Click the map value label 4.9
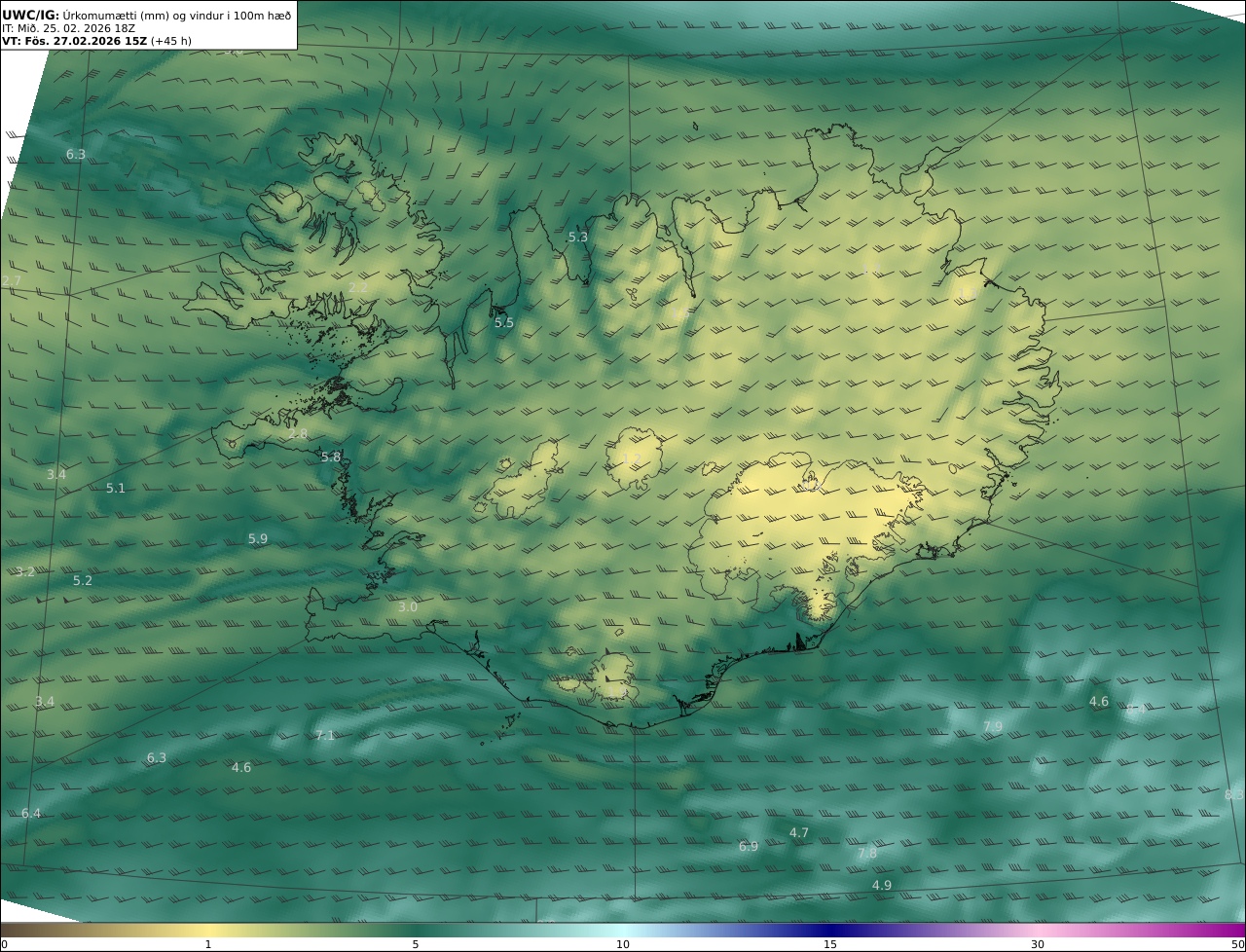 pos(882,886)
